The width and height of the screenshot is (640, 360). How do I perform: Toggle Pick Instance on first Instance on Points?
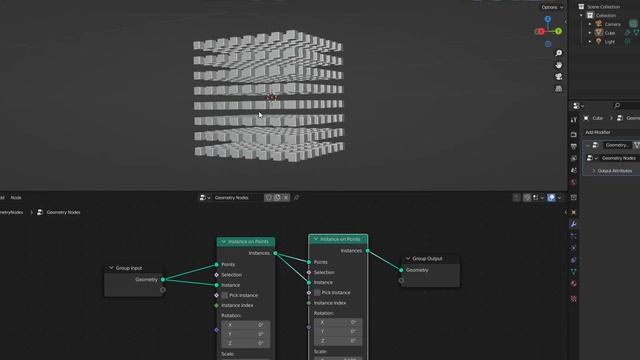tap(224, 295)
